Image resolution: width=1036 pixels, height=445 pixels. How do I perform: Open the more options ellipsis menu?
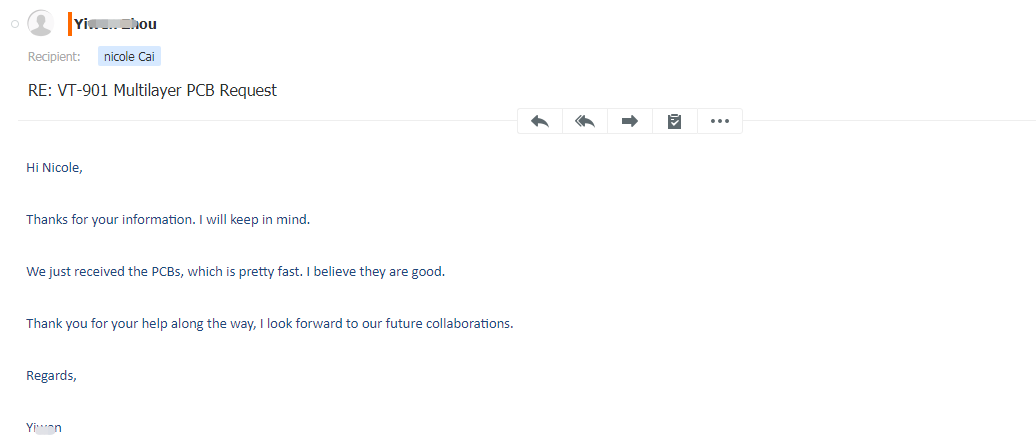pos(719,121)
